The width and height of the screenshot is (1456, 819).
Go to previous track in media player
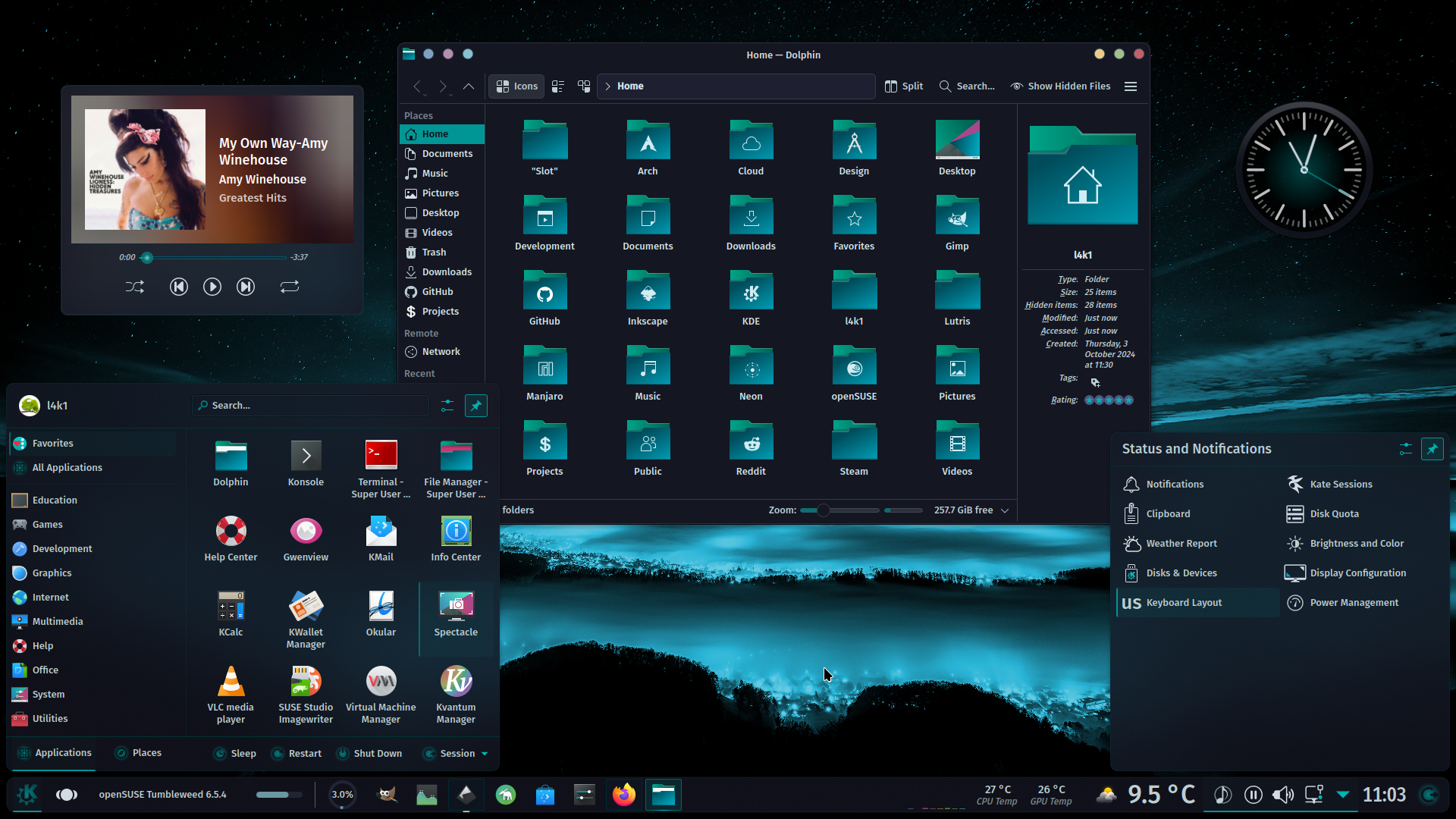pyautogui.click(x=179, y=287)
